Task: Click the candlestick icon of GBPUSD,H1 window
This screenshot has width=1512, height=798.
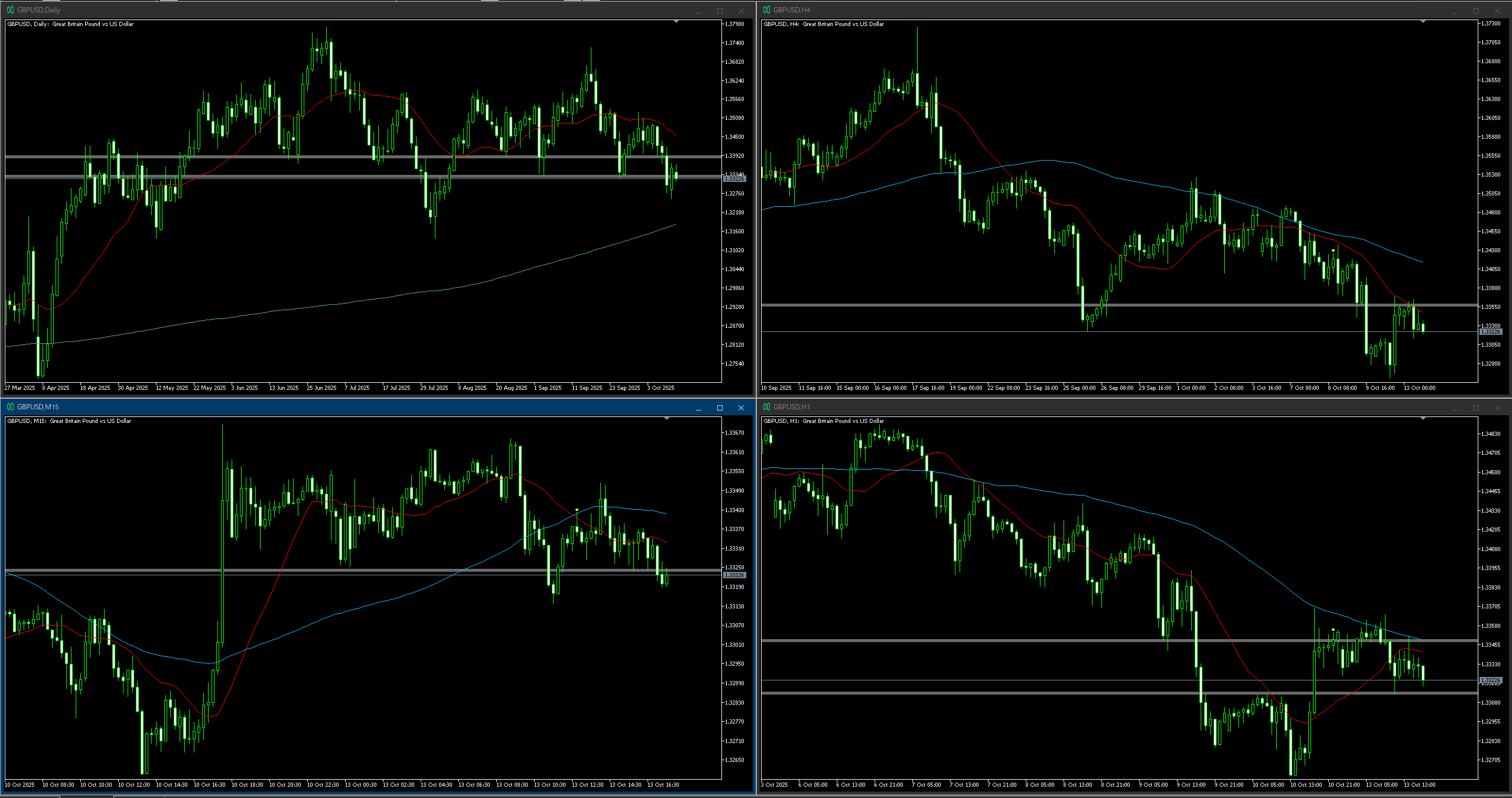Action: 766,407
